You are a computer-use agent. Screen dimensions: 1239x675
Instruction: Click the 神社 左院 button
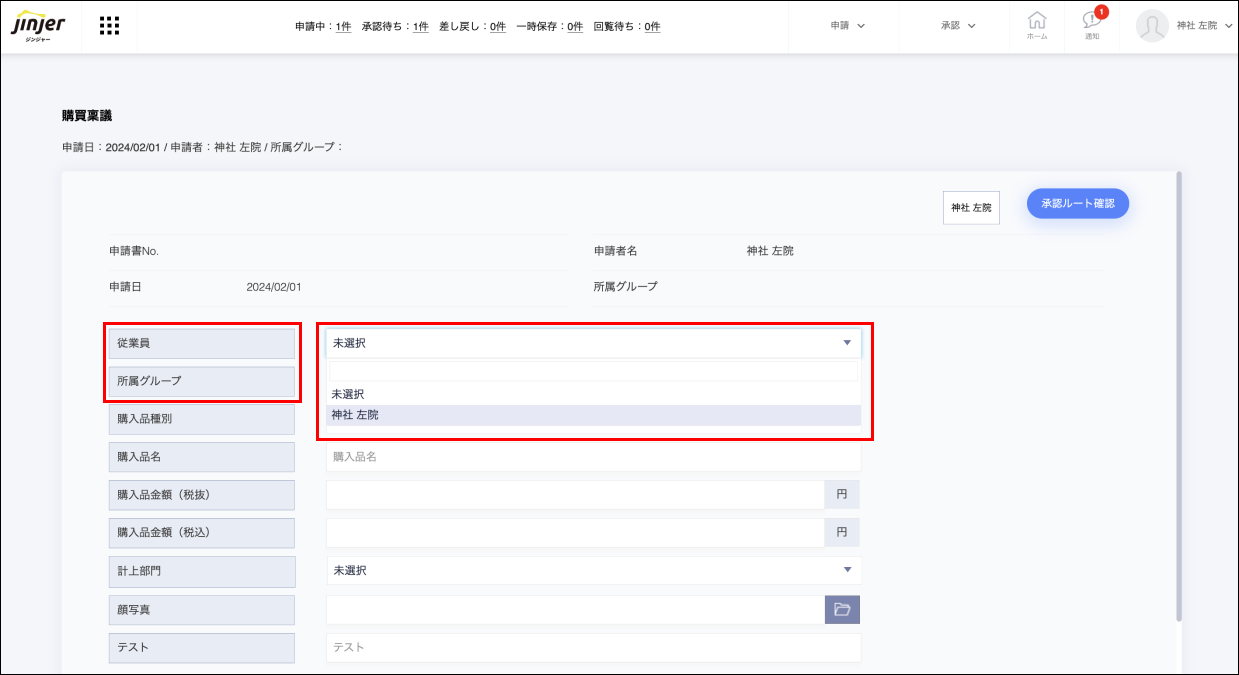(x=970, y=207)
